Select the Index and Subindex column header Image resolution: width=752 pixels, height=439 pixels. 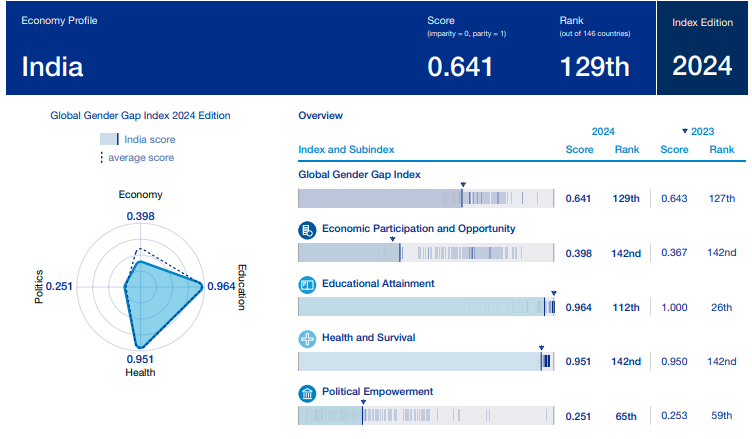point(346,150)
